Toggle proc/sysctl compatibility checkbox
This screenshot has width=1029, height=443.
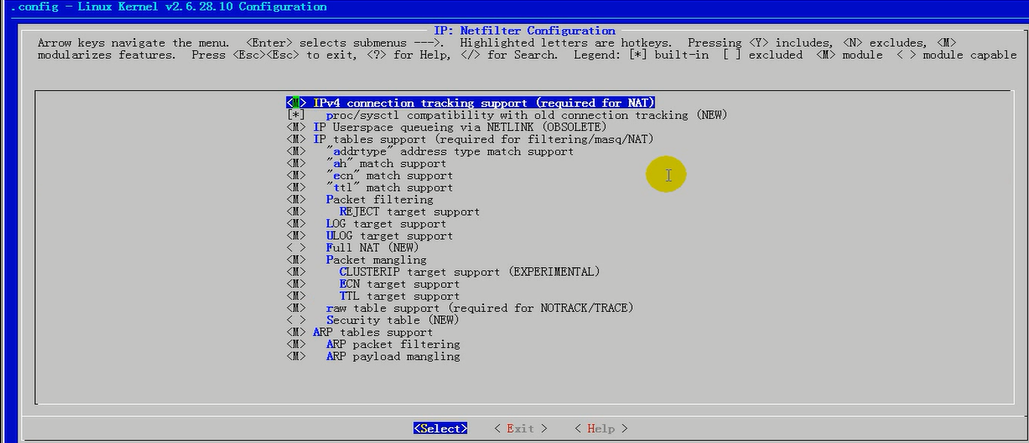click(296, 115)
